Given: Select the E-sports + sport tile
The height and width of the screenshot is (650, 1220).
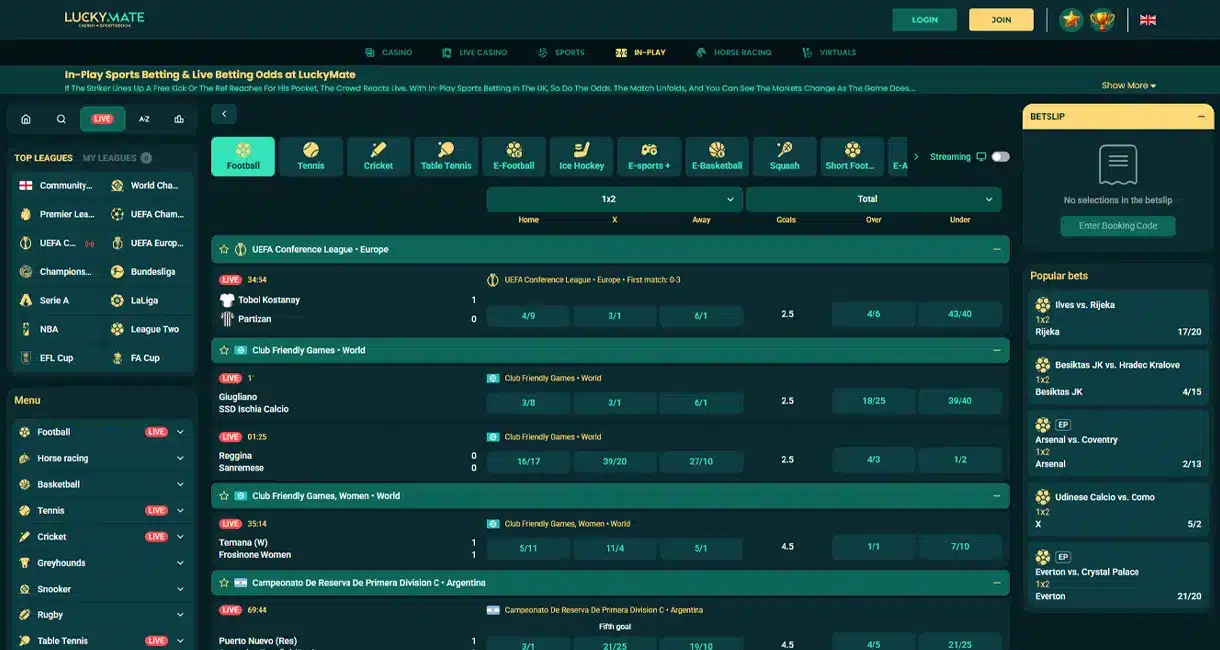Looking at the screenshot, I should (x=649, y=156).
